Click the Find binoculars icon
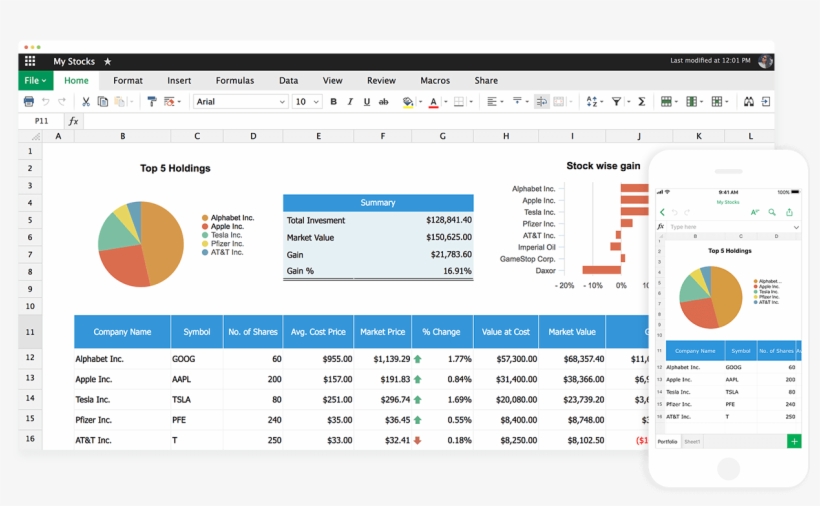This screenshot has width=820, height=506. pyautogui.click(x=749, y=101)
